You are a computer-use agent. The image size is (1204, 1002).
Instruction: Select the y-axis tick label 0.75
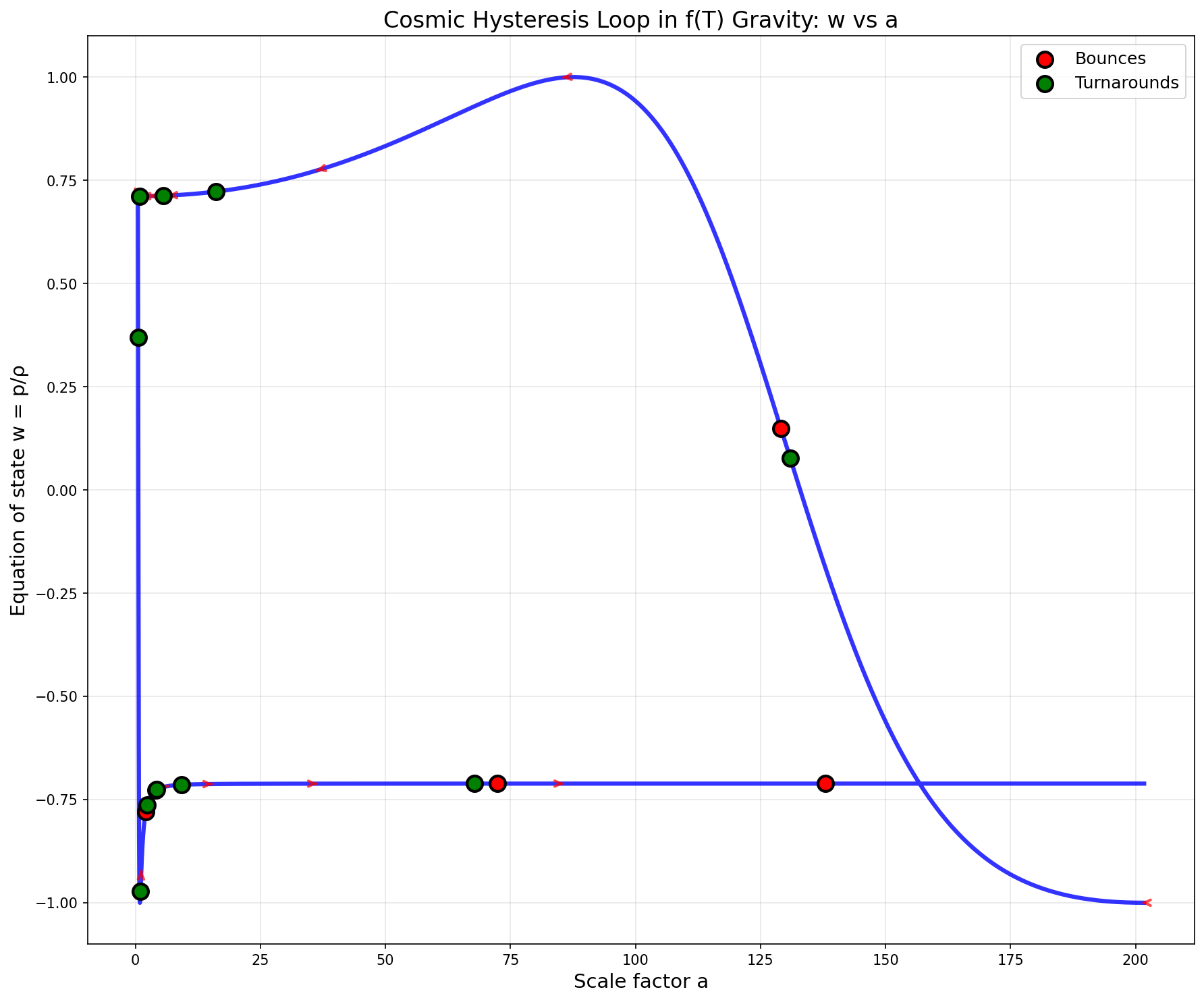tap(63, 180)
